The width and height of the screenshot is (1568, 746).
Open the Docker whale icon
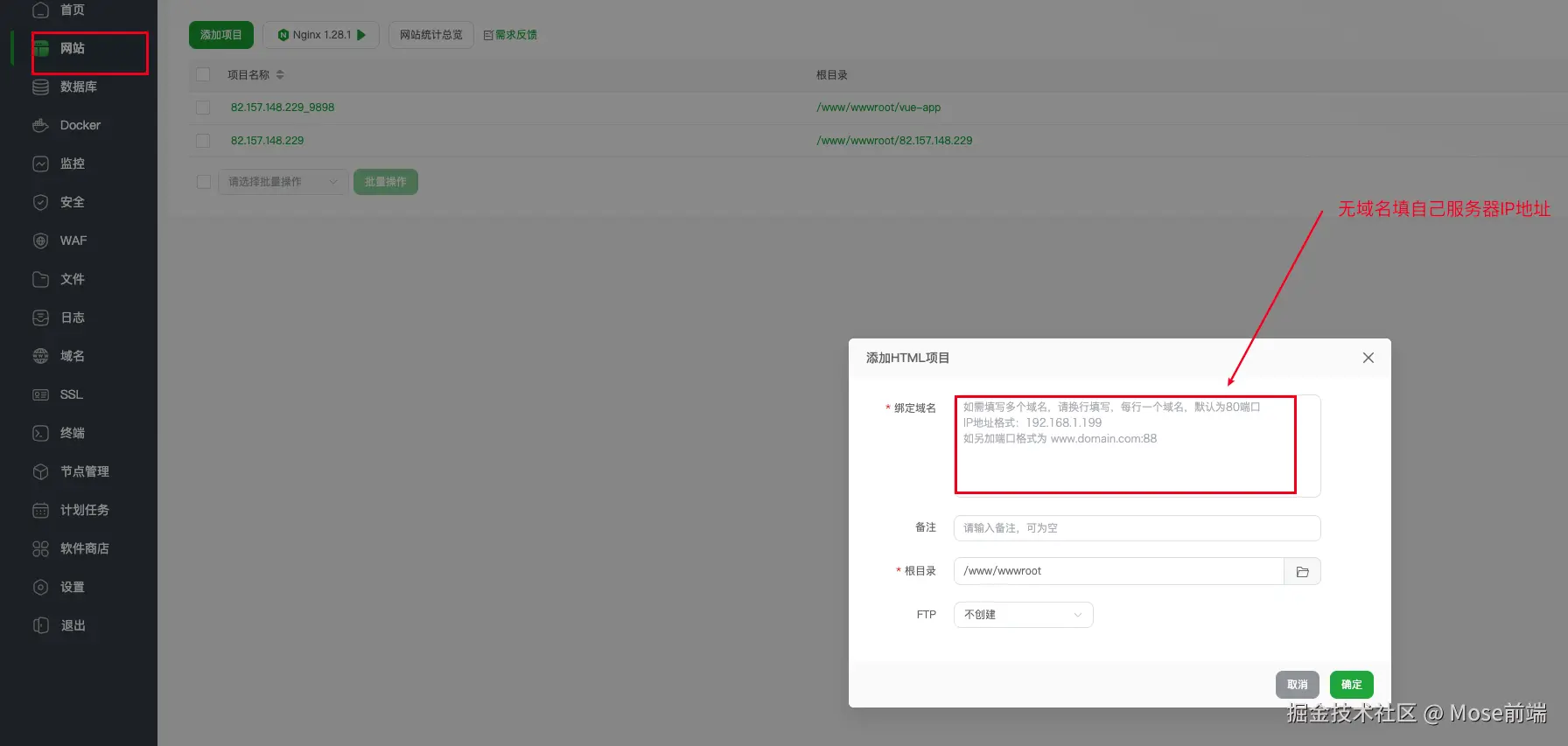pyautogui.click(x=40, y=125)
